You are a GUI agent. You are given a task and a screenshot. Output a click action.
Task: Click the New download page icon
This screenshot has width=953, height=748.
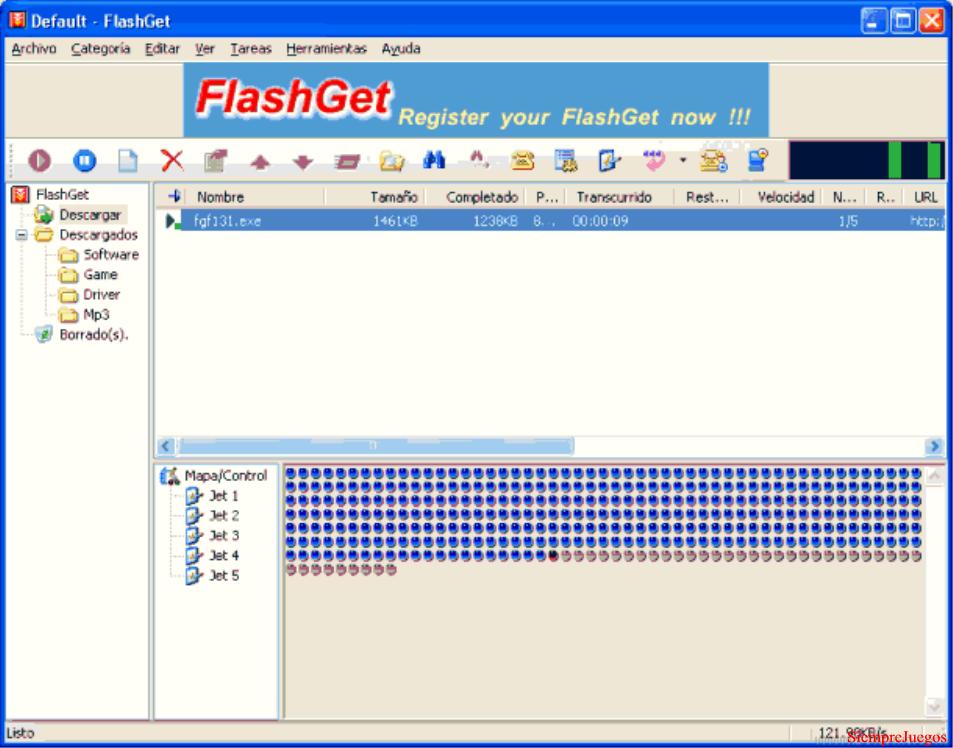point(128,161)
